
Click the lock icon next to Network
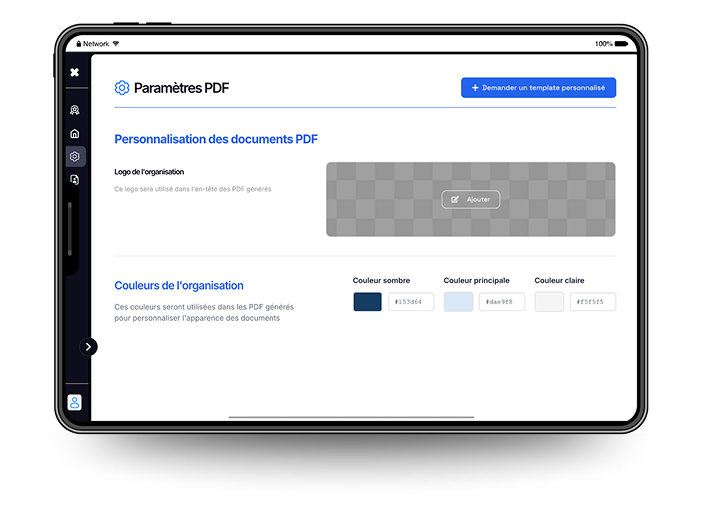[79, 43]
